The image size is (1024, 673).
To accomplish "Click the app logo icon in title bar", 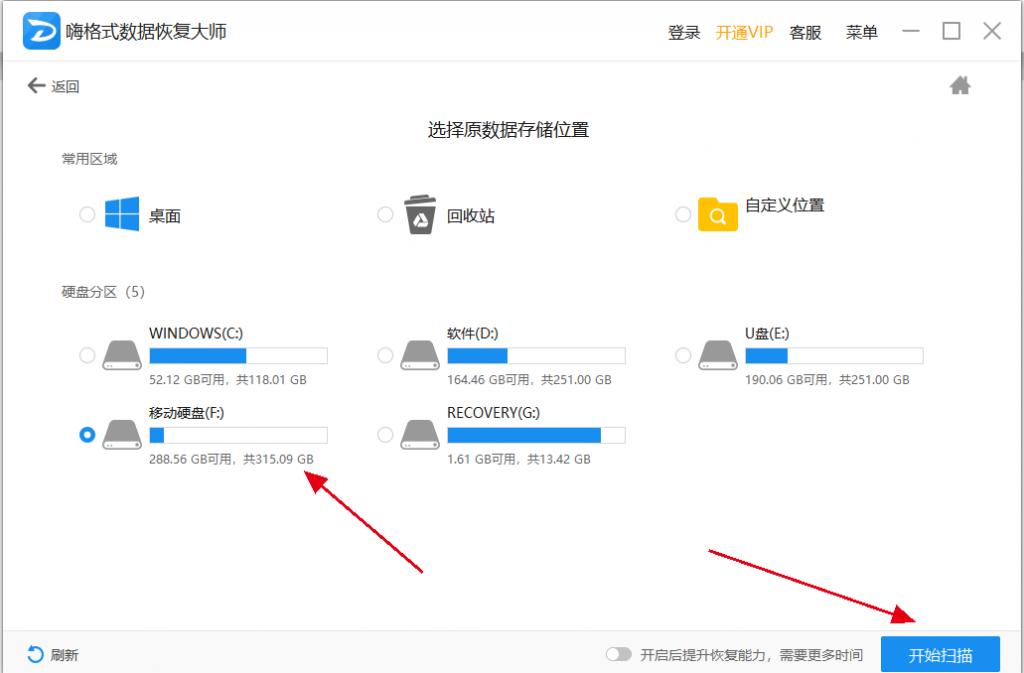I will tap(41, 31).
